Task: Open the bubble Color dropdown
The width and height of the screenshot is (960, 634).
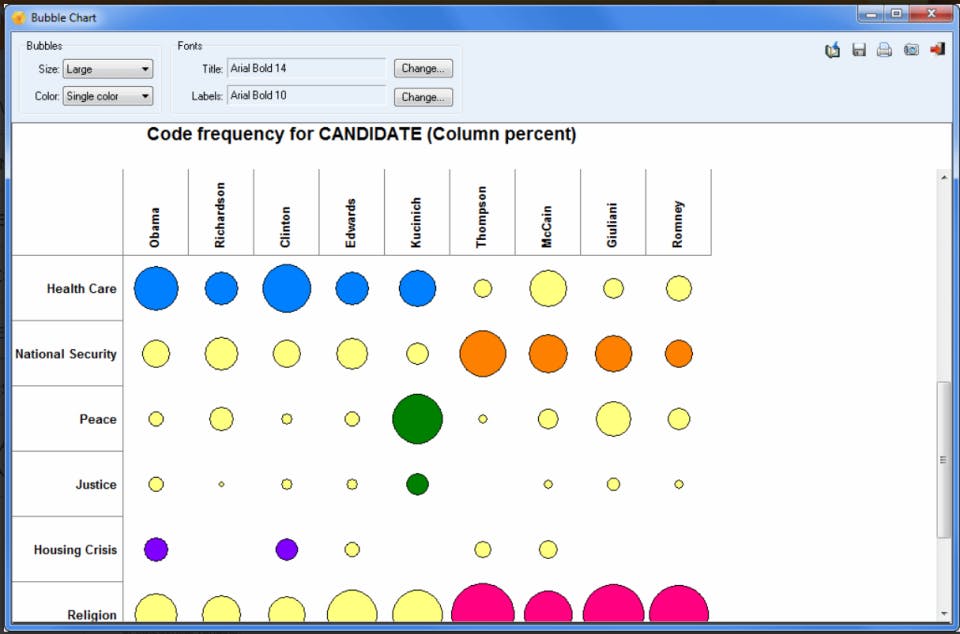Action: point(108,96)
